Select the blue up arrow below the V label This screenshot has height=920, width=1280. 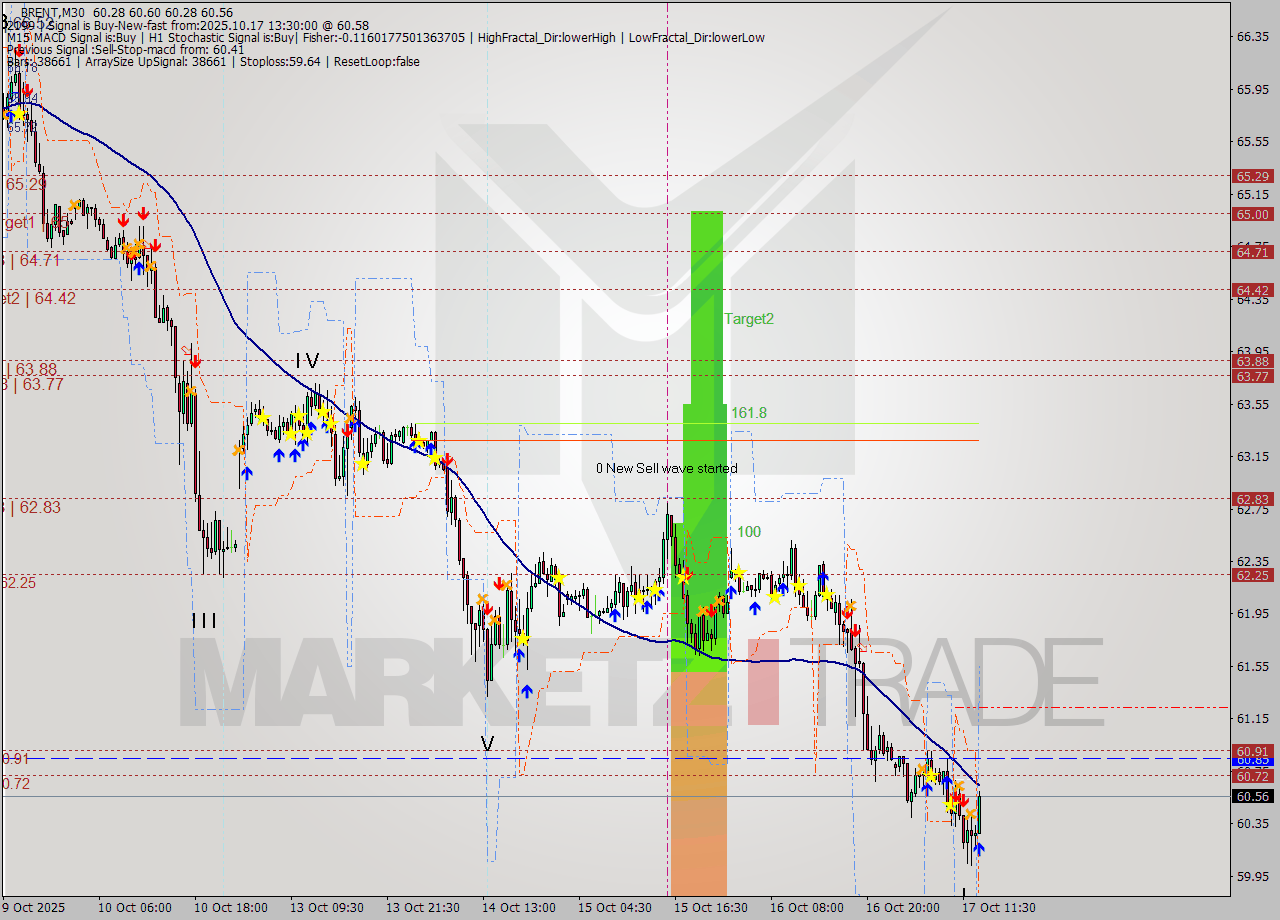525,690
